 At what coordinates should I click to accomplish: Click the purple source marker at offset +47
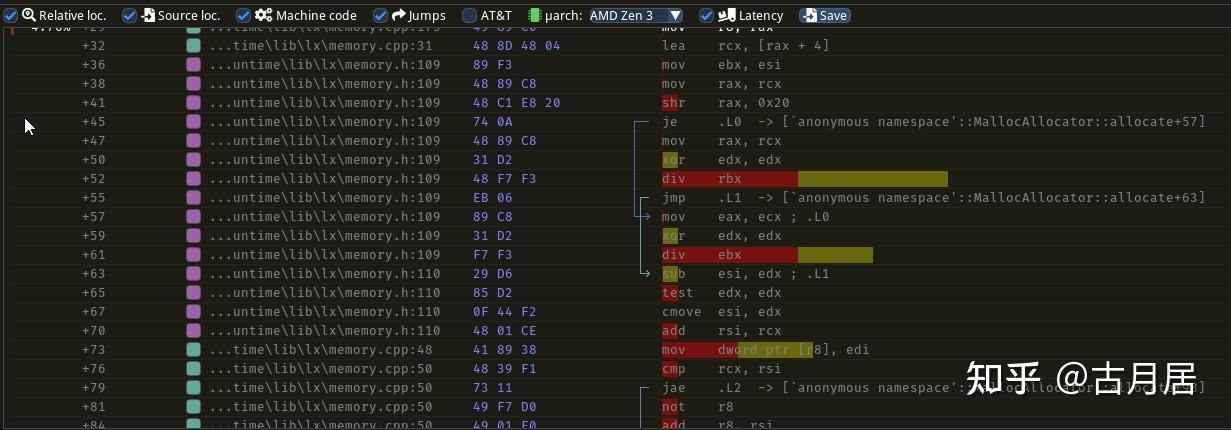193,140
